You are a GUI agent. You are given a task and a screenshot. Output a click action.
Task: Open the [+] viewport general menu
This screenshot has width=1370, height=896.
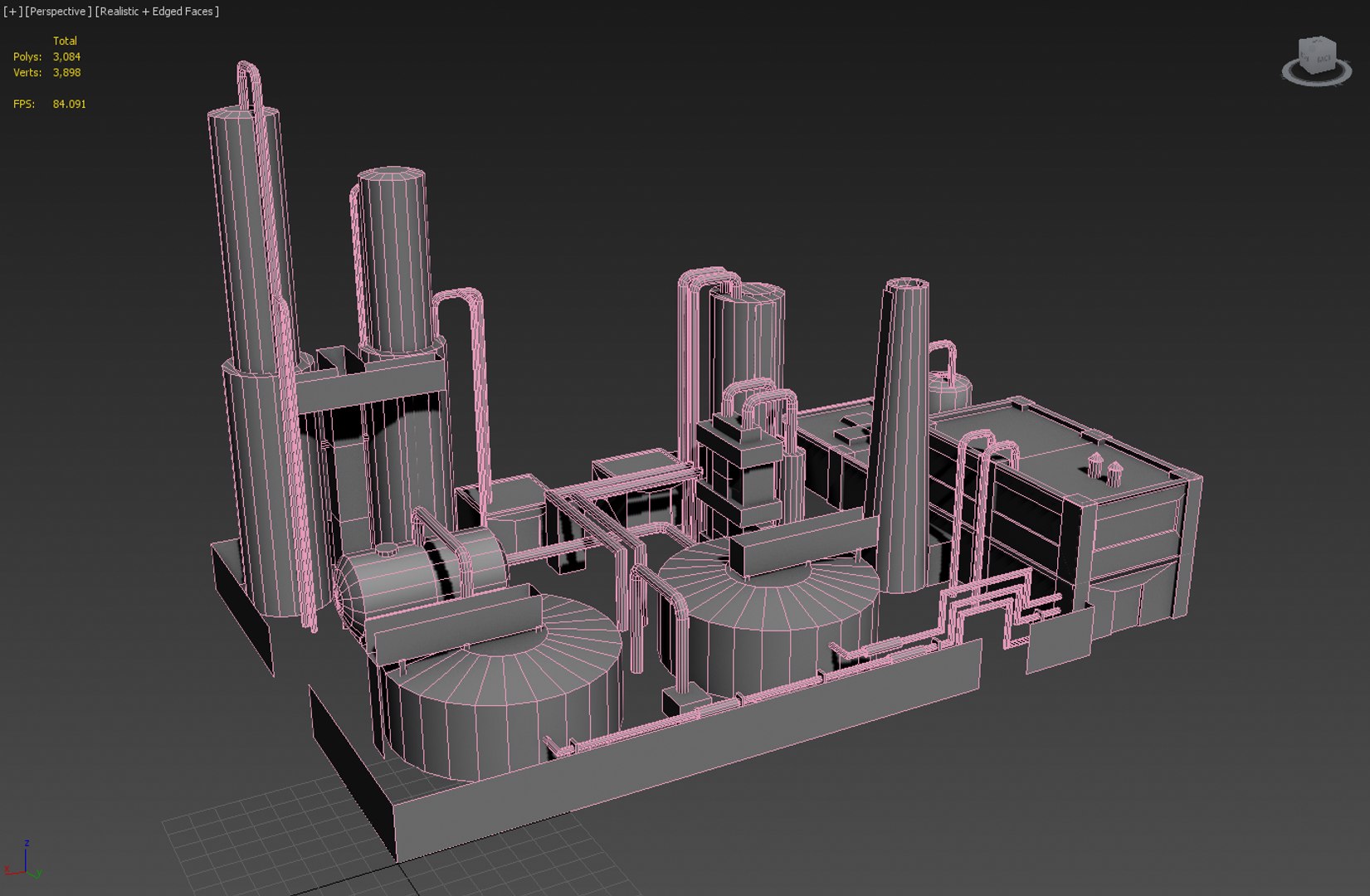pos(12,12)
